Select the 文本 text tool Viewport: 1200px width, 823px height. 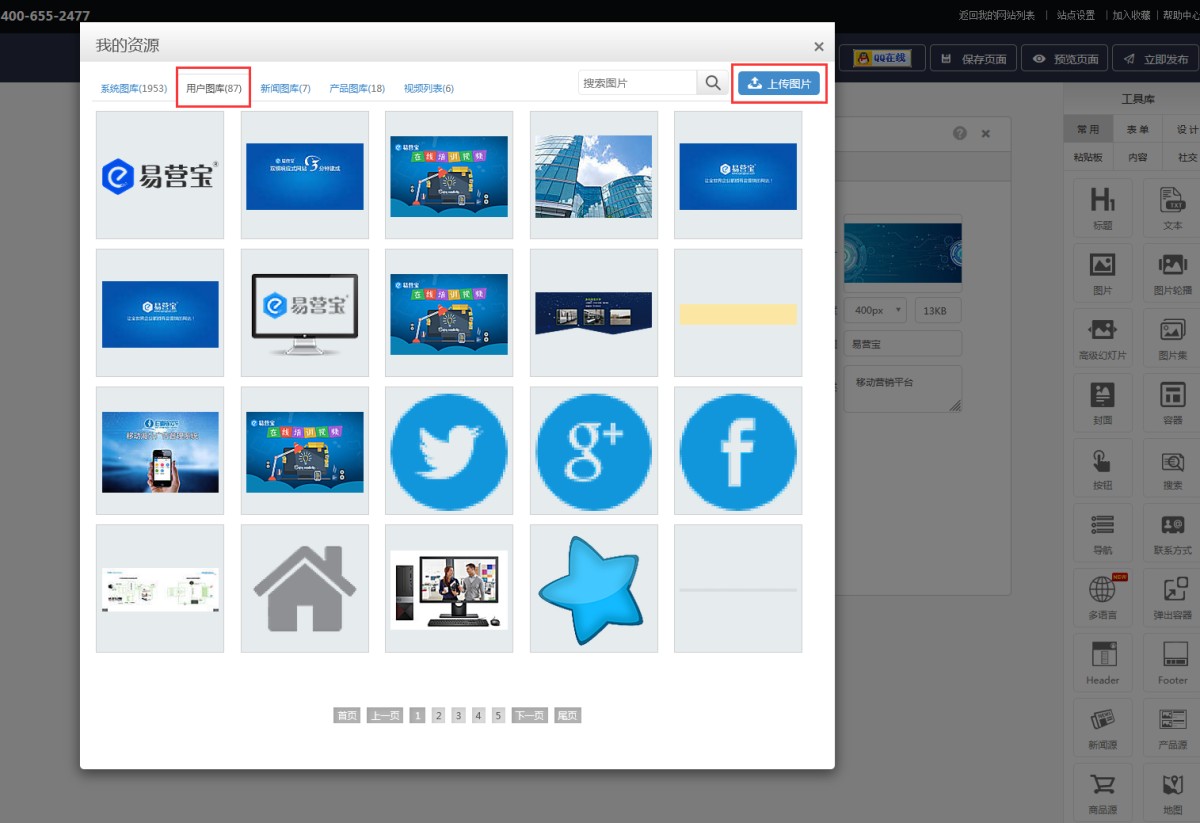(x=1172, y=208)
